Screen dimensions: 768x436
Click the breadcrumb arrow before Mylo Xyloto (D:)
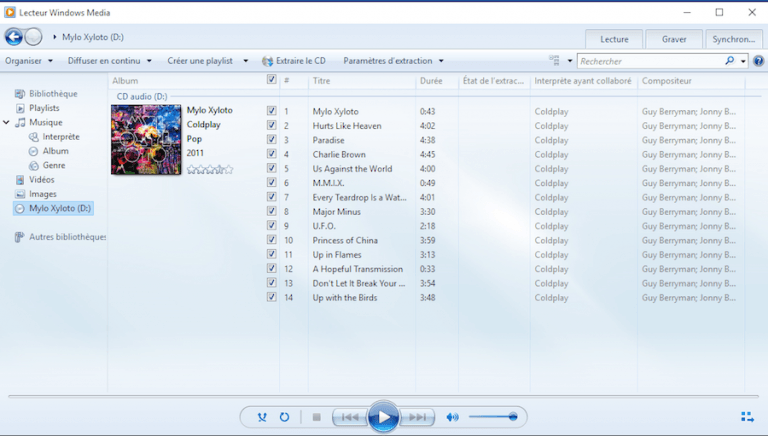click(54, 37)
